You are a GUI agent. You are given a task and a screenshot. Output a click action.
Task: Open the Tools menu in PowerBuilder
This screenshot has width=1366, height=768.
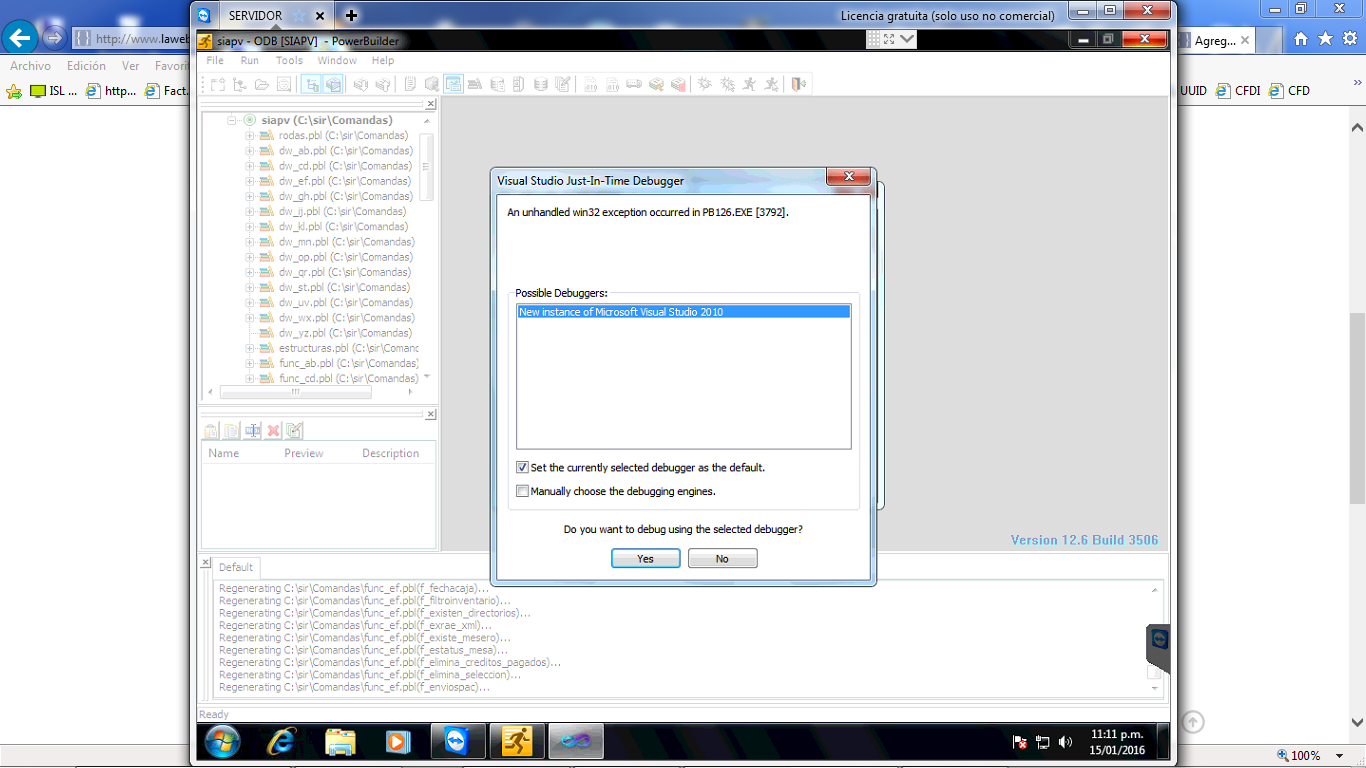289,60
